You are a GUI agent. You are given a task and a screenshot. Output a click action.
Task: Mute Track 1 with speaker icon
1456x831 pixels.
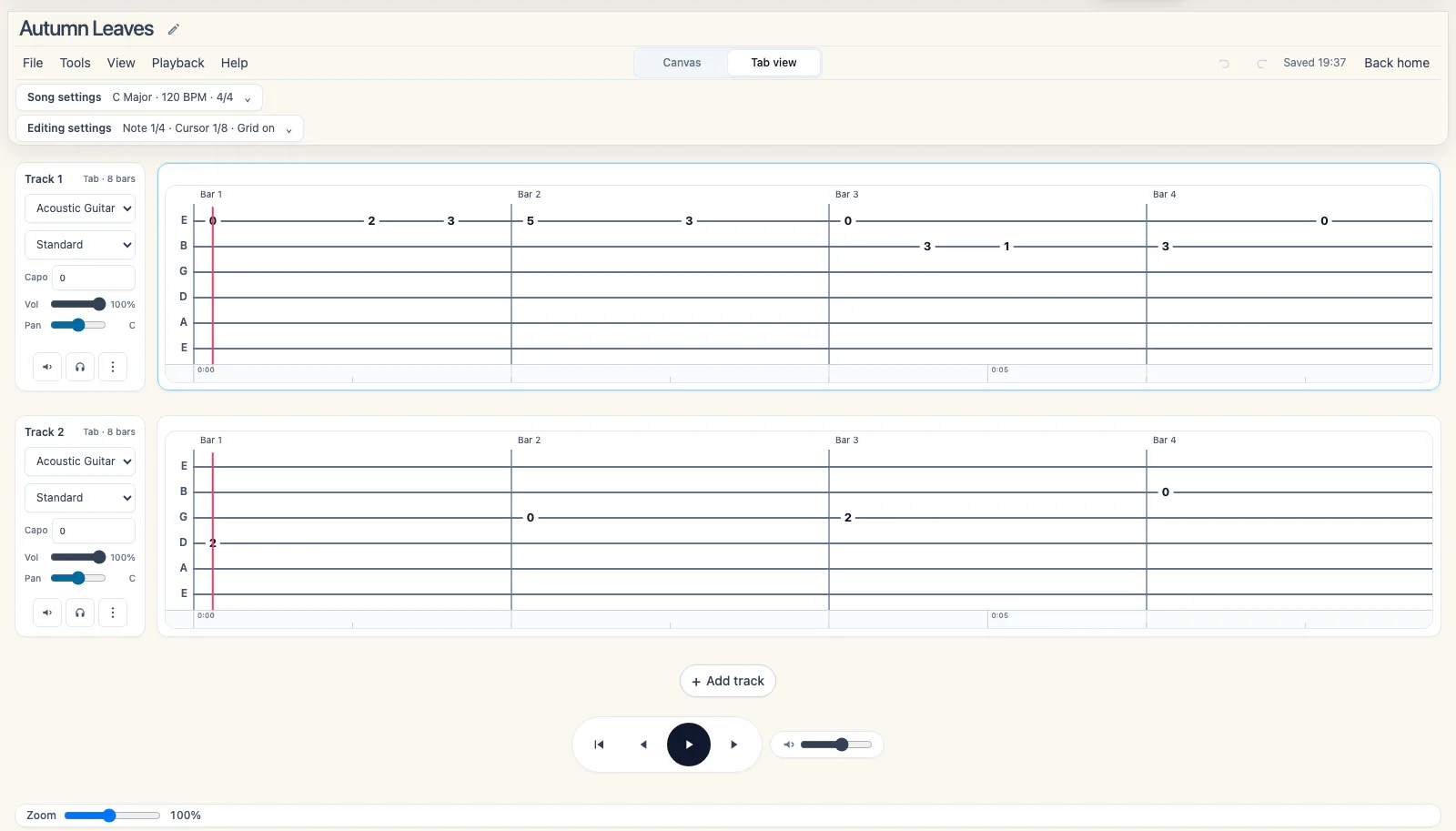(x=47, y=367)
